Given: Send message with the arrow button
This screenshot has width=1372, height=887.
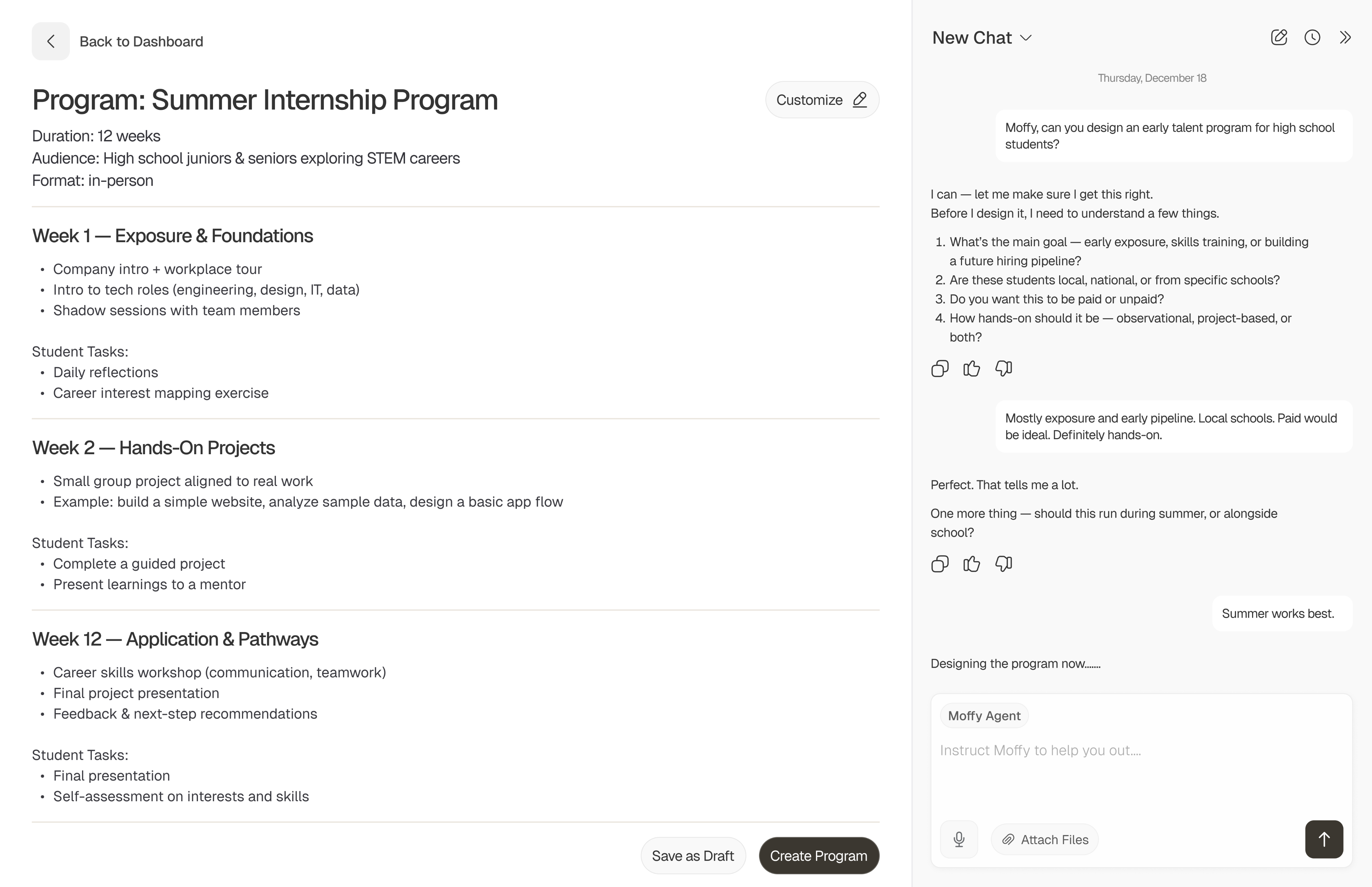Looking at the screenshot, I should 1324,839.
